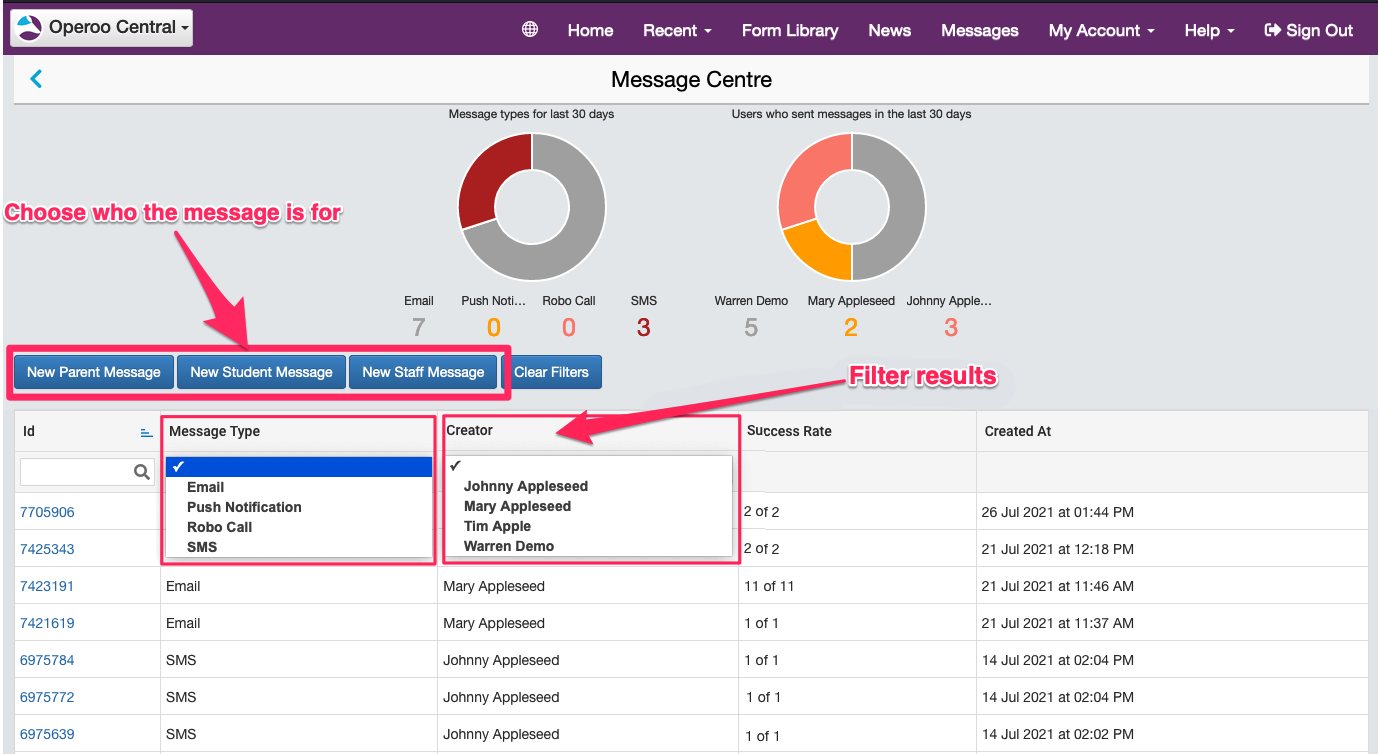Click the Operoo logo icon
Screen dimensions: 1378x754
[x=30, y=28]
